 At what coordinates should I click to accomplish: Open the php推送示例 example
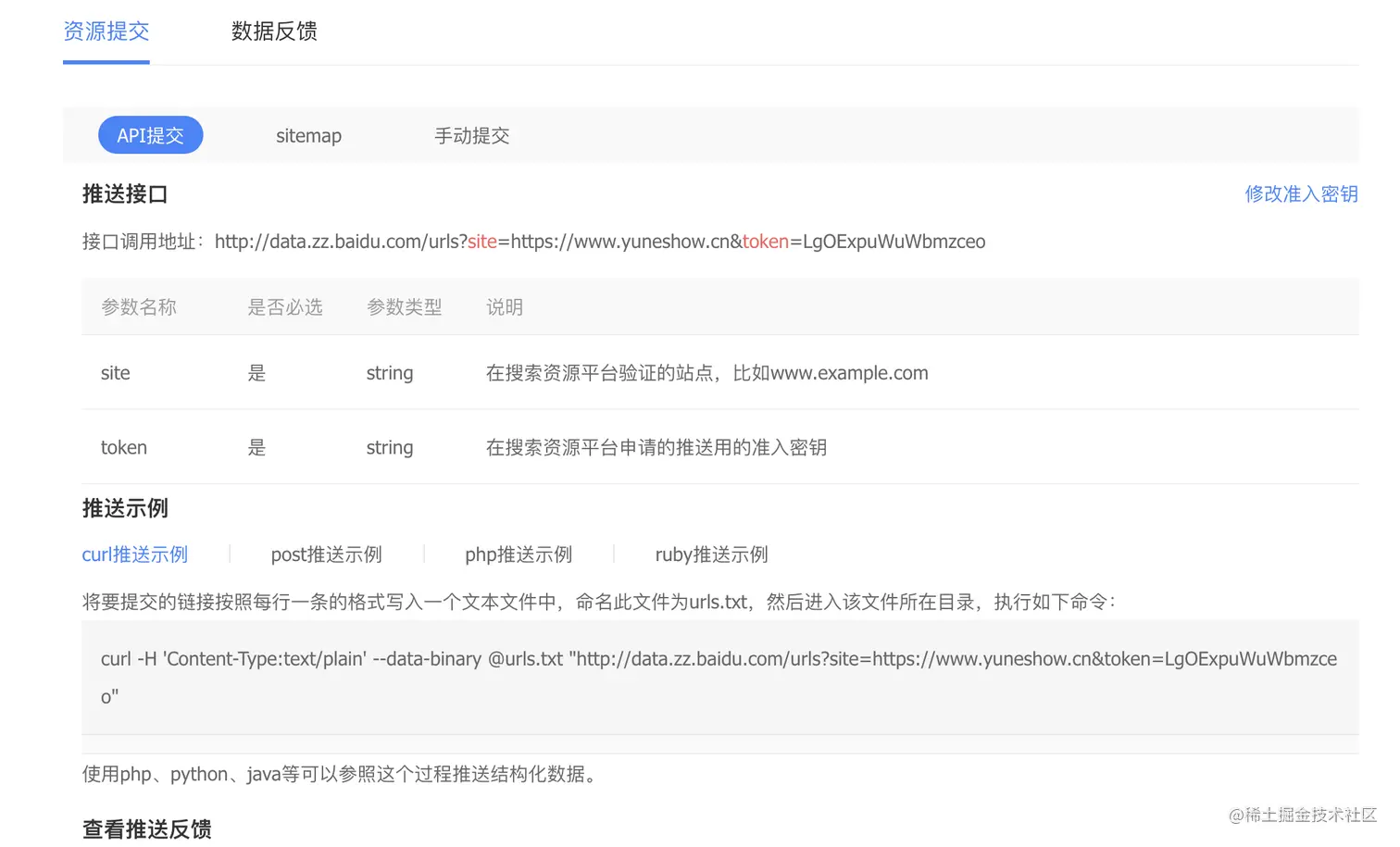point(518,554)
